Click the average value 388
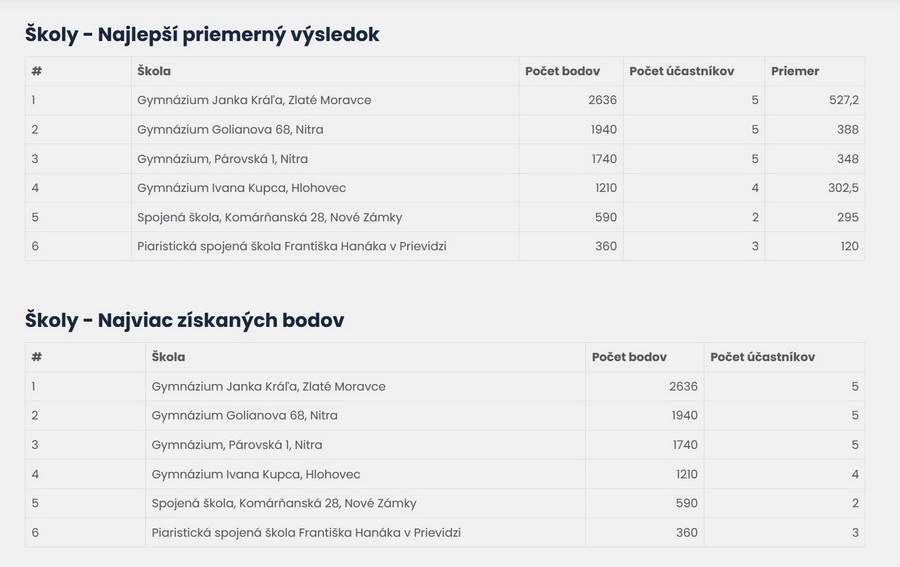This screenshot has width=900, height=567. (x=848, y=129)
